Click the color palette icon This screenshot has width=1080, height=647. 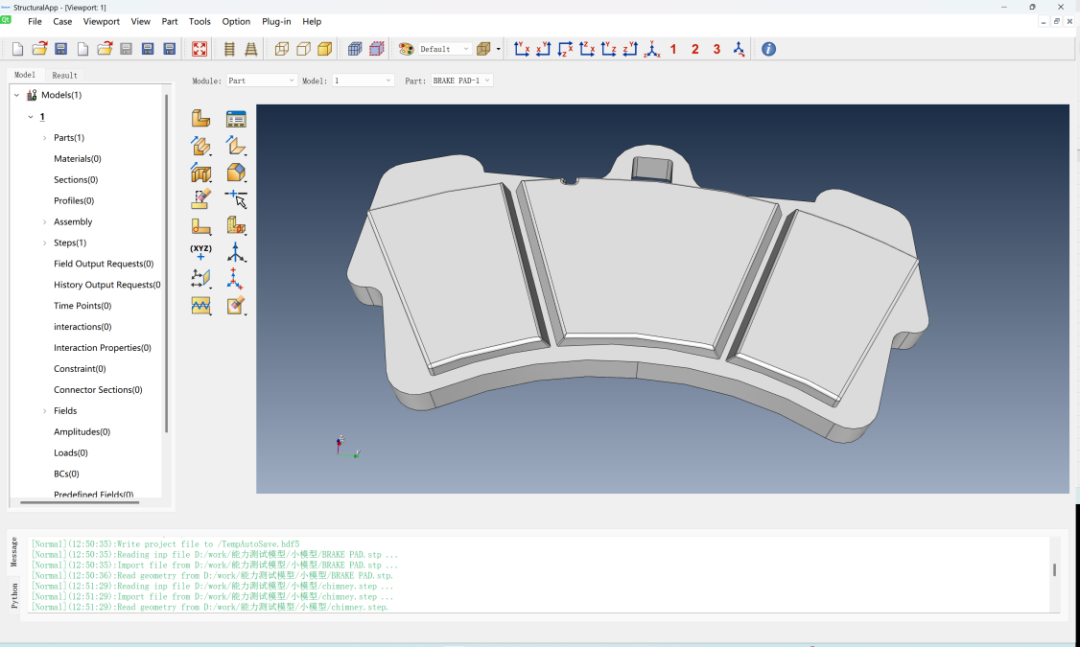406,49
